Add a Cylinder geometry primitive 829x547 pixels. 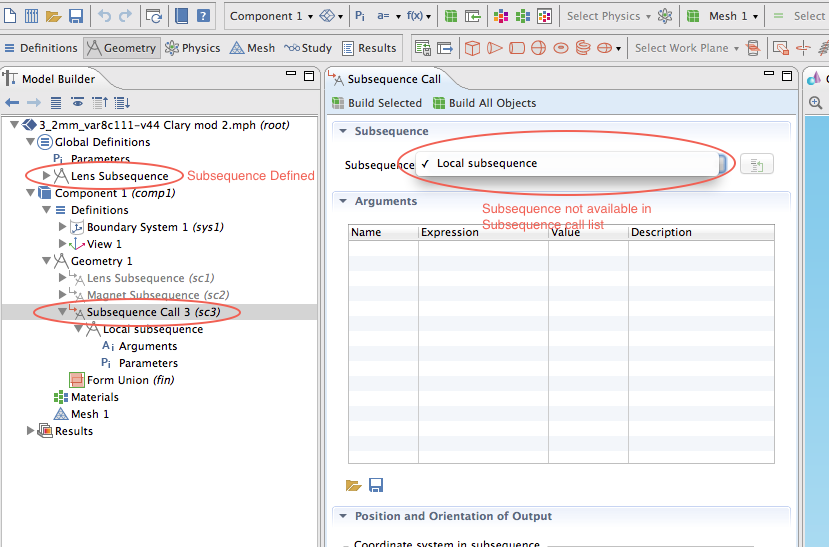click(517, 48)
